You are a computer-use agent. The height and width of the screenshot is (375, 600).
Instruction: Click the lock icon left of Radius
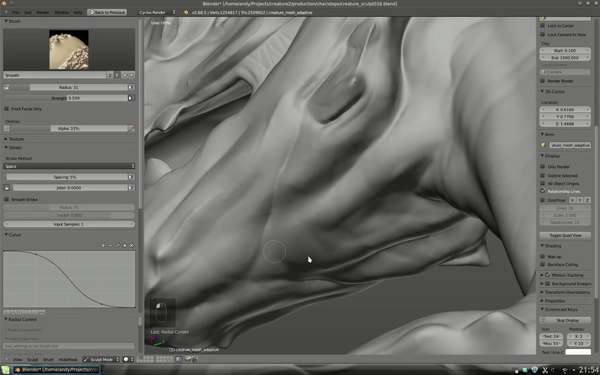7,88
